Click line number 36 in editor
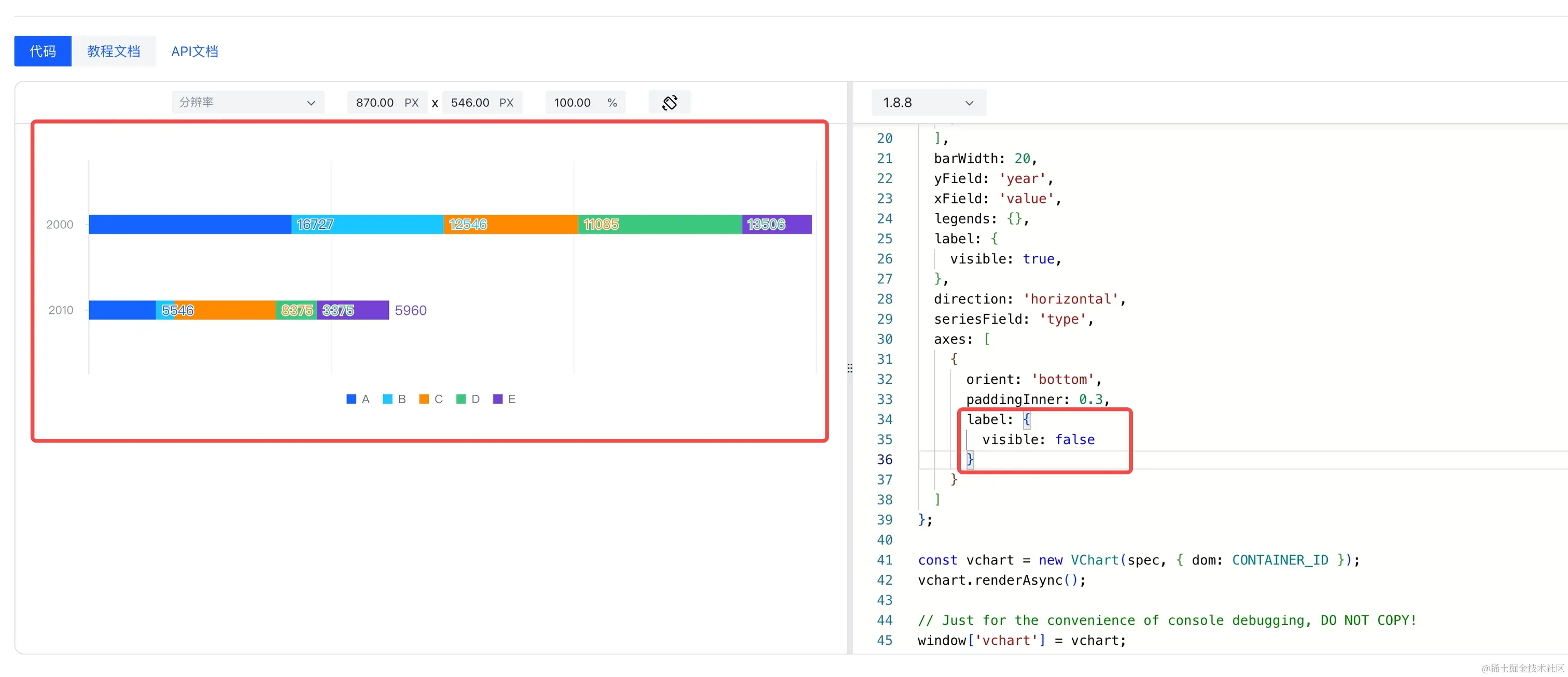 tap(885, 460)
